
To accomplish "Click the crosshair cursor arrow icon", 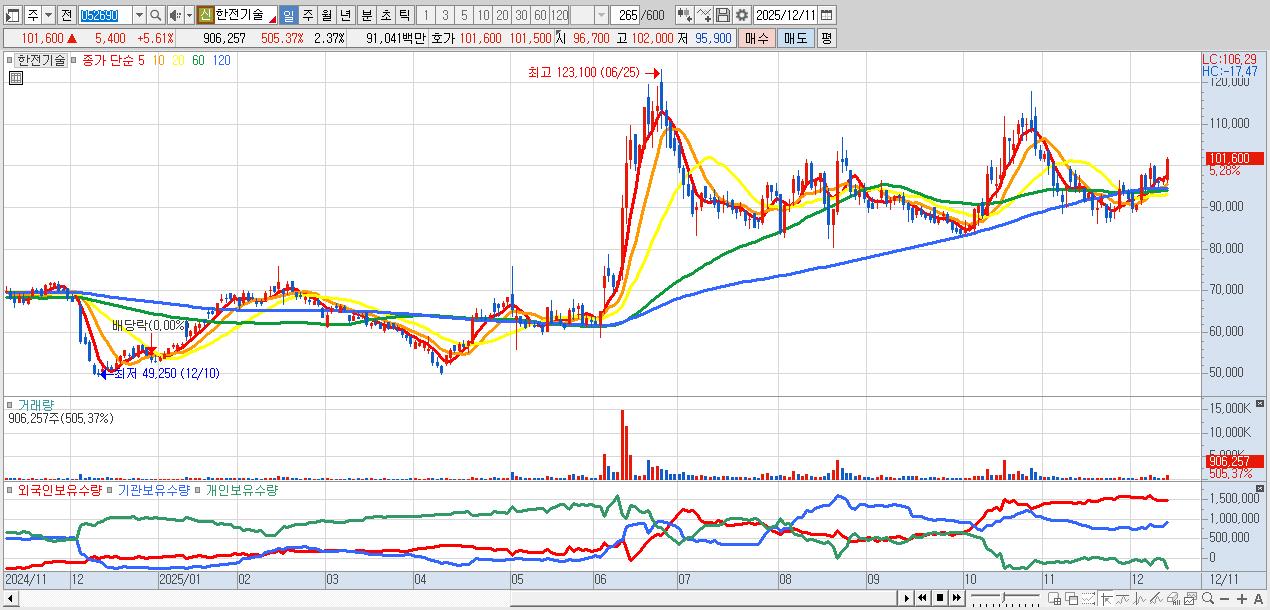I will tap(1106, 598).
